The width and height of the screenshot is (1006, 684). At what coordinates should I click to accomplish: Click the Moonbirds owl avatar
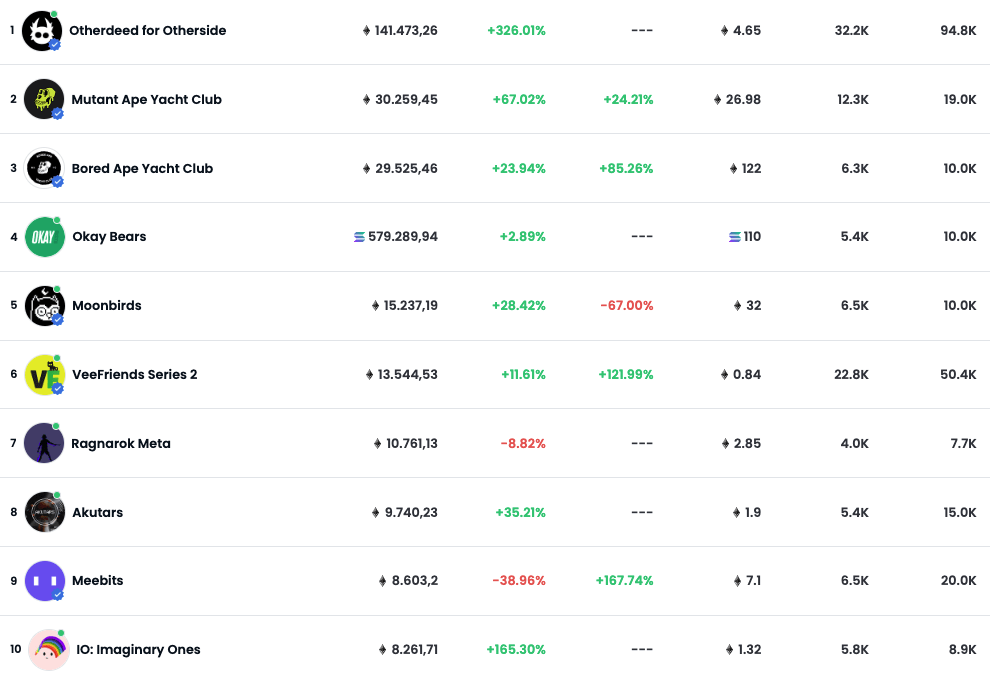(44, 305)
